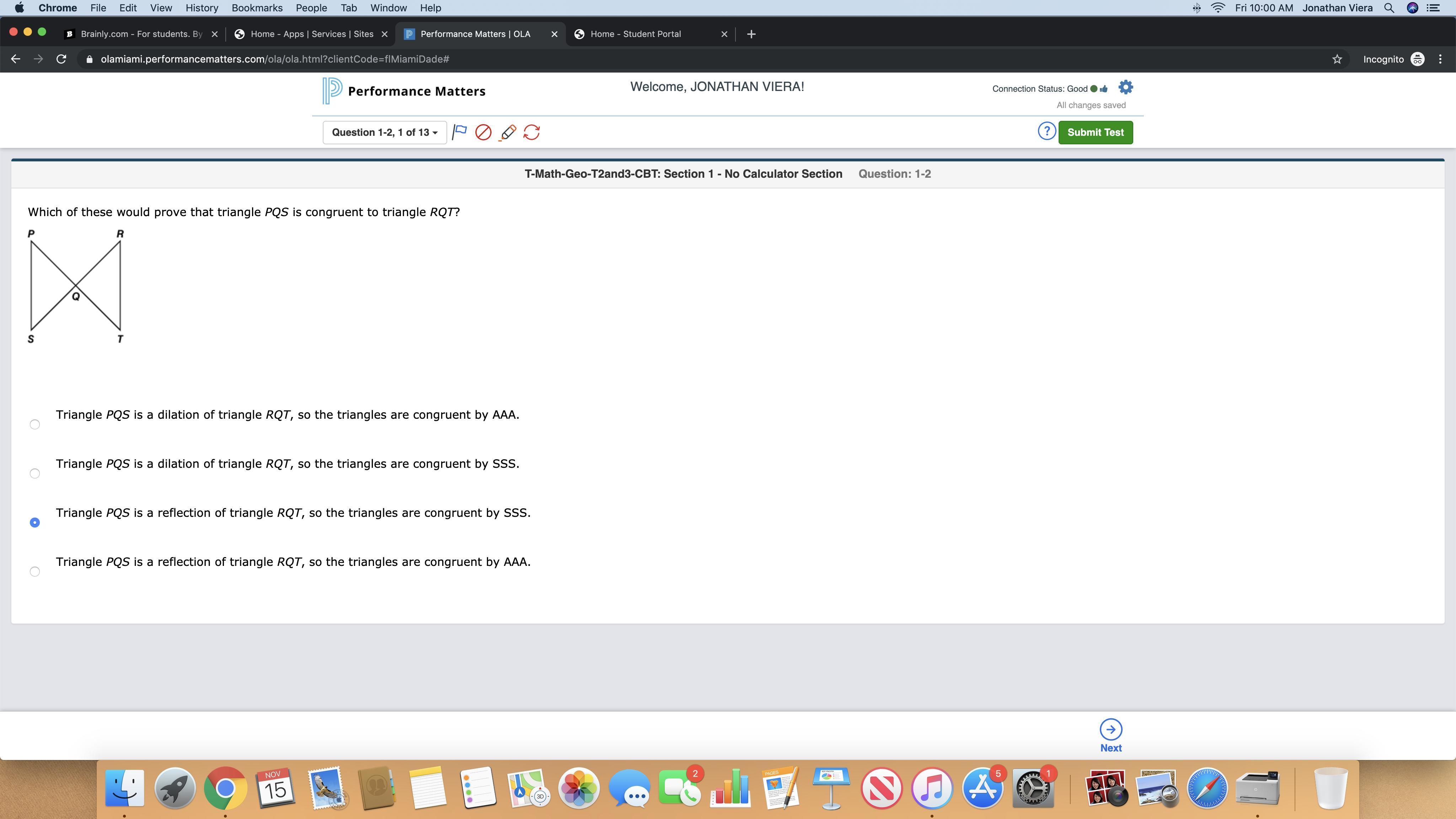The width and height of the screenshot is (1456, 819).
Task: Click the red refresh arrows icon
Action: pos(531,132)
